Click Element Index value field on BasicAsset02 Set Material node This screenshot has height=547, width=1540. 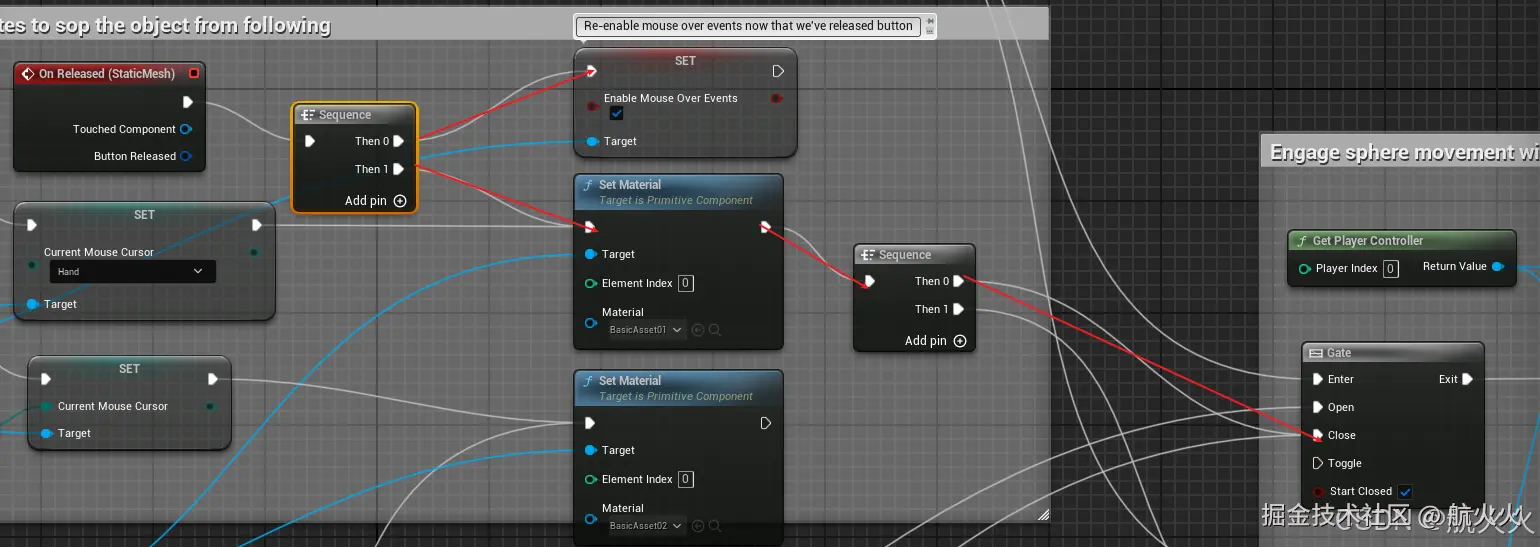point(686,479)
